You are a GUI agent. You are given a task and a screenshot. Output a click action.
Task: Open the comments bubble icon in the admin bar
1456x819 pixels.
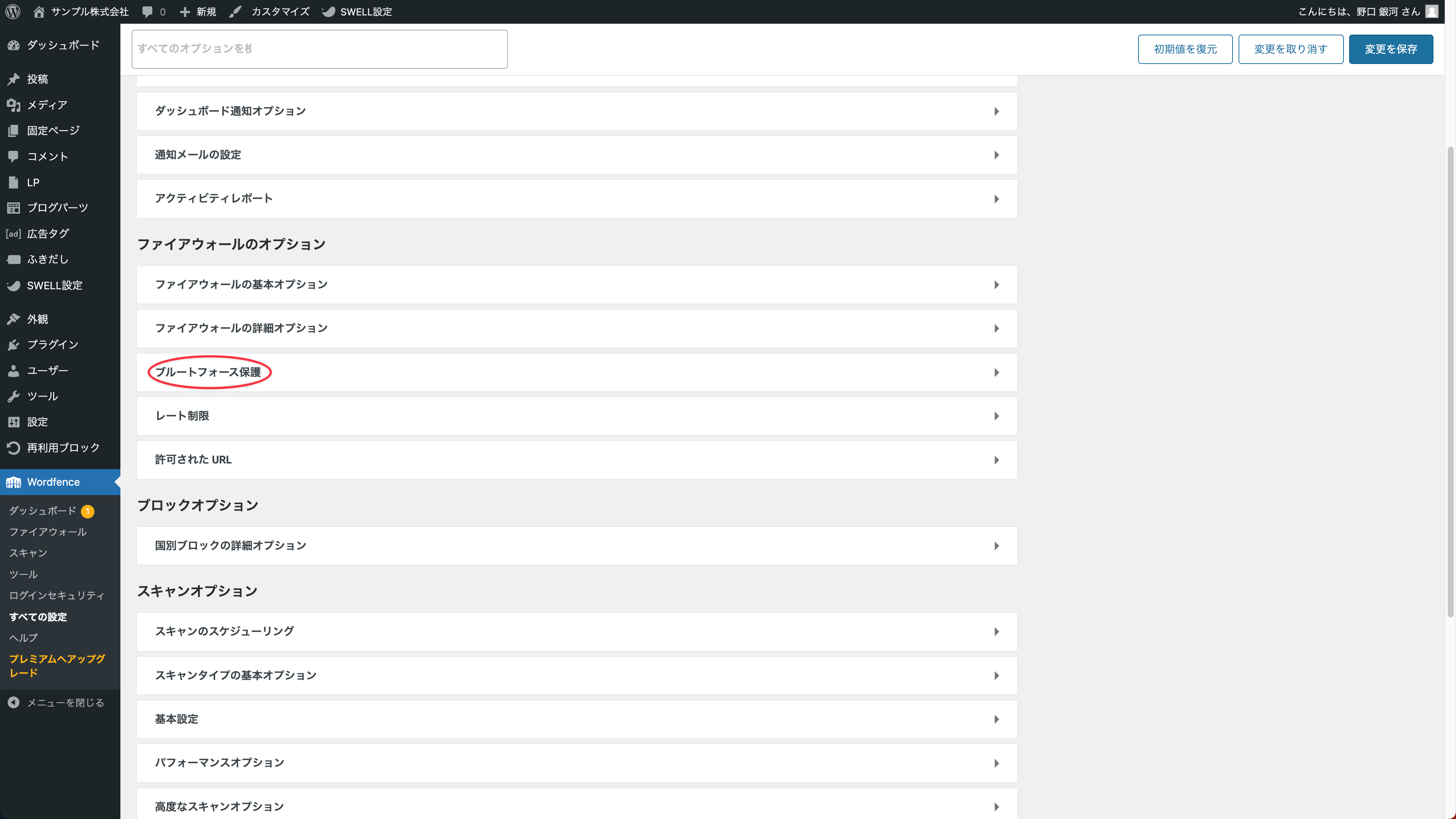[147, 11]
